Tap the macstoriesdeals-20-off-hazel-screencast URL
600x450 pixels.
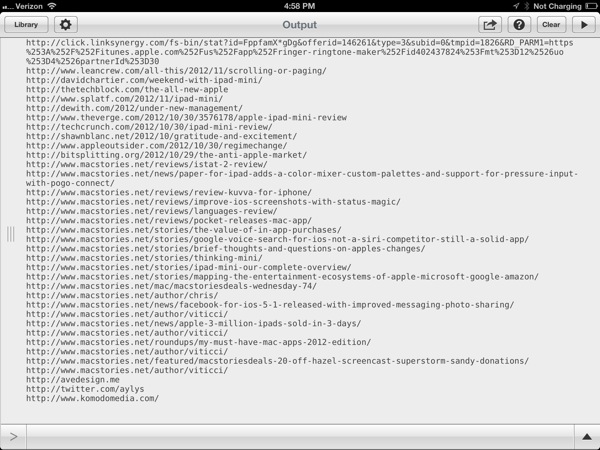pos(277,361)
